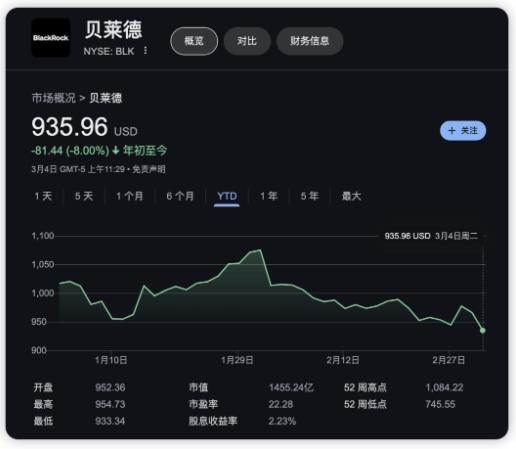
Task: Select the 1 天 time range
Action: [43, 196]
